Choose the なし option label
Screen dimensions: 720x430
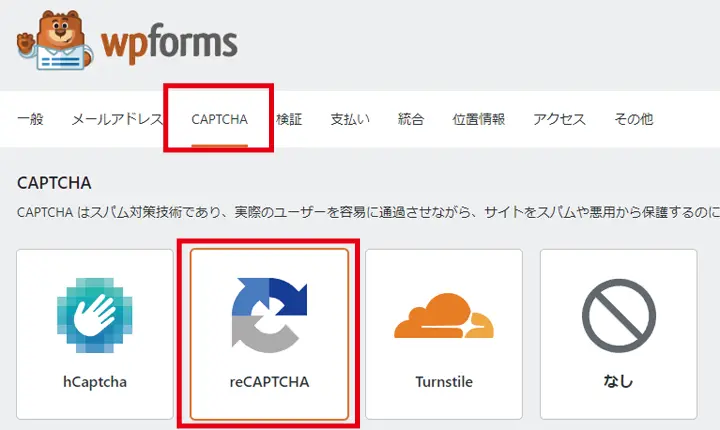[x=619, y=382]
